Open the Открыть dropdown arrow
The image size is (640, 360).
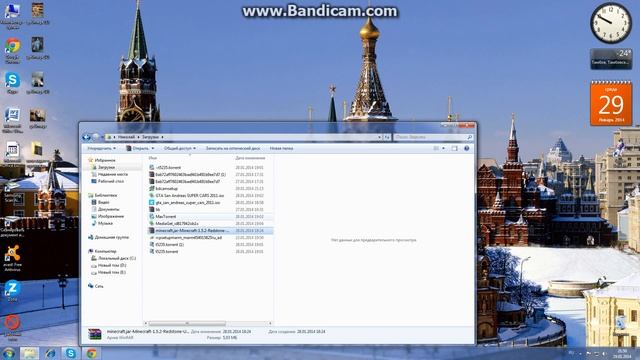(153, 148)
